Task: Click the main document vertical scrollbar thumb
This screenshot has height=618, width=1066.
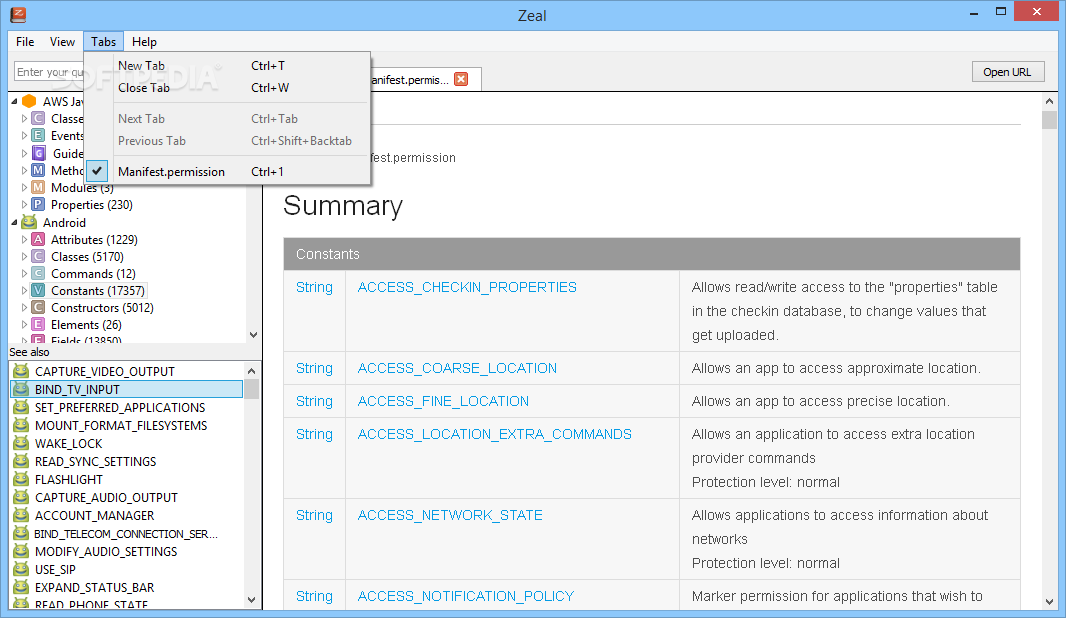Action: [1049, 120]
